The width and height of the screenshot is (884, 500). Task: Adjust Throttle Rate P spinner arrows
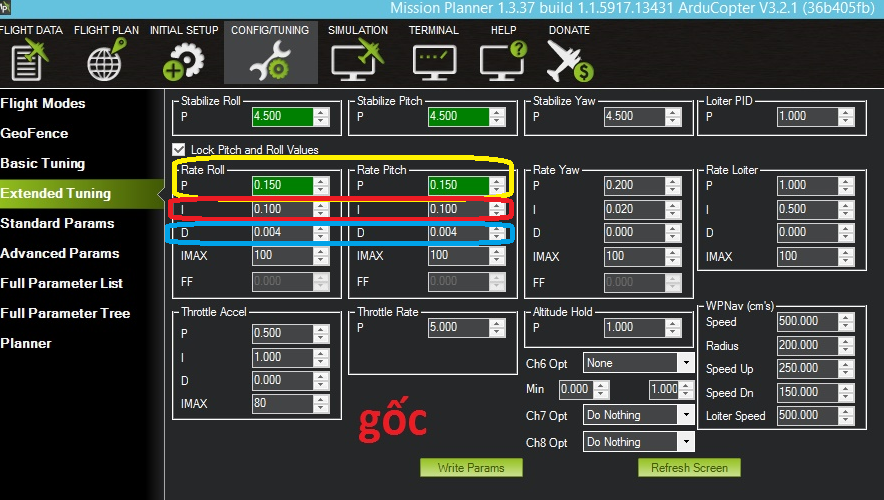coord(497,328)
